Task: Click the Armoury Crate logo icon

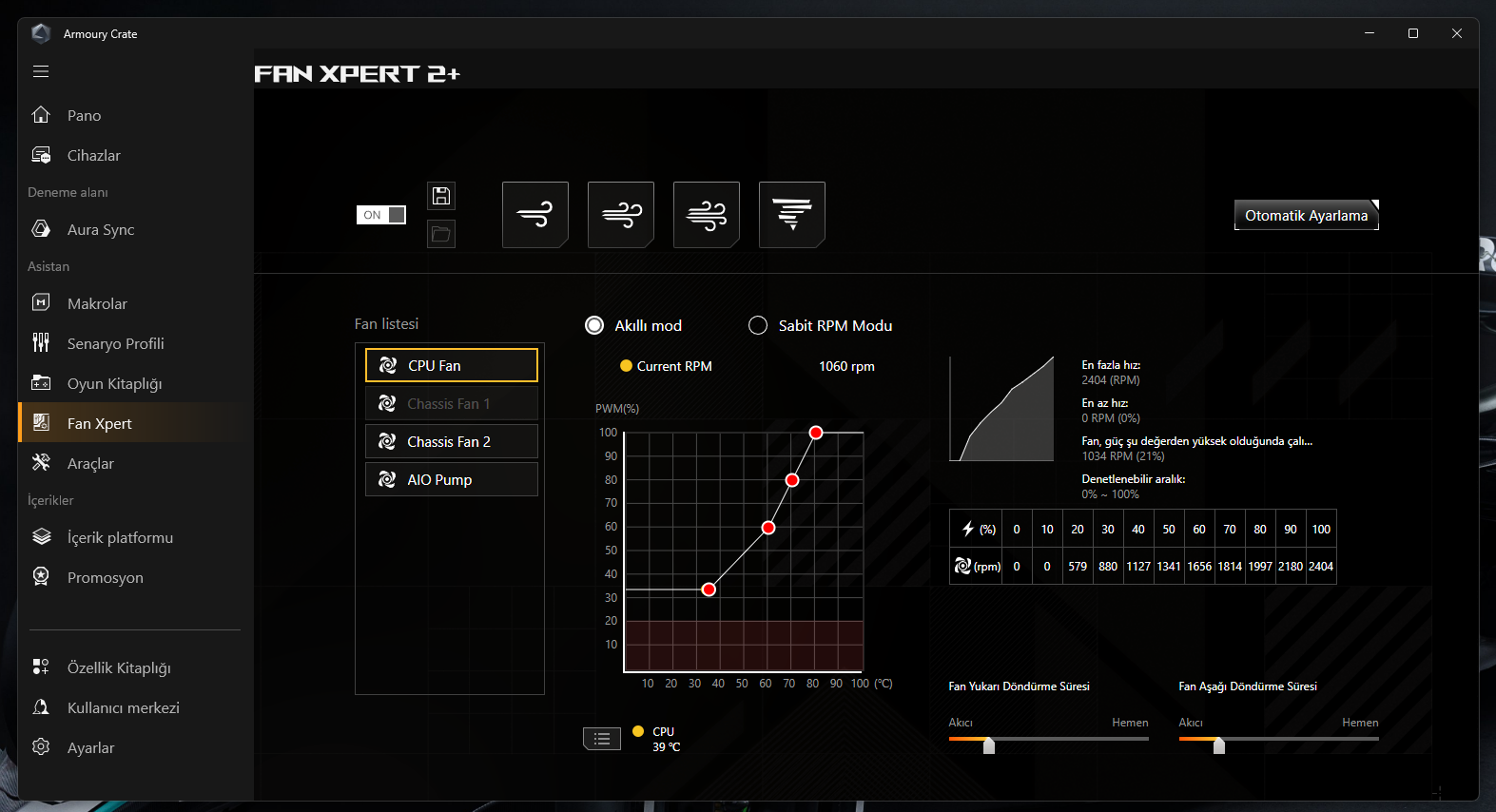Action: (x=41, y=34)
